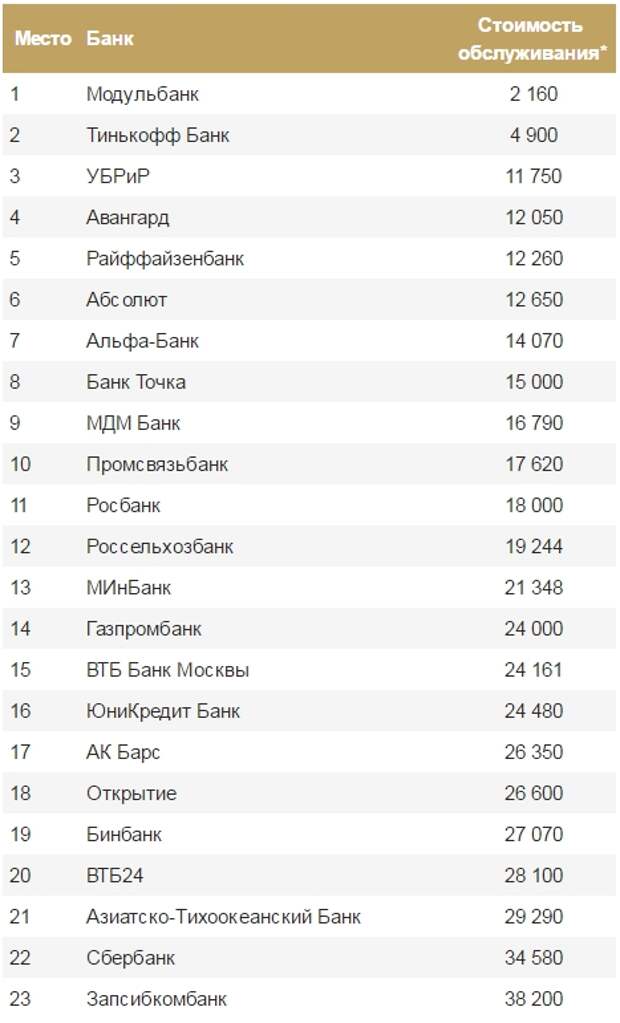Click the Сбербанк cost value 34 580

[534, 957]
